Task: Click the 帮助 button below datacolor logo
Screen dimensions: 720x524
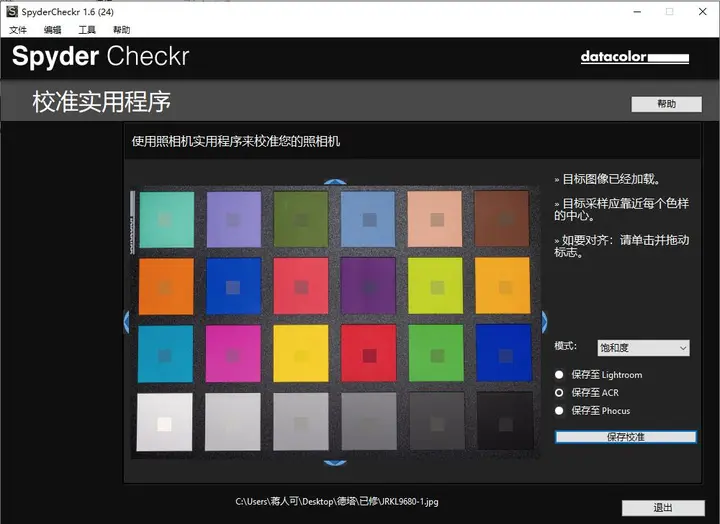Action: point(666,104)
